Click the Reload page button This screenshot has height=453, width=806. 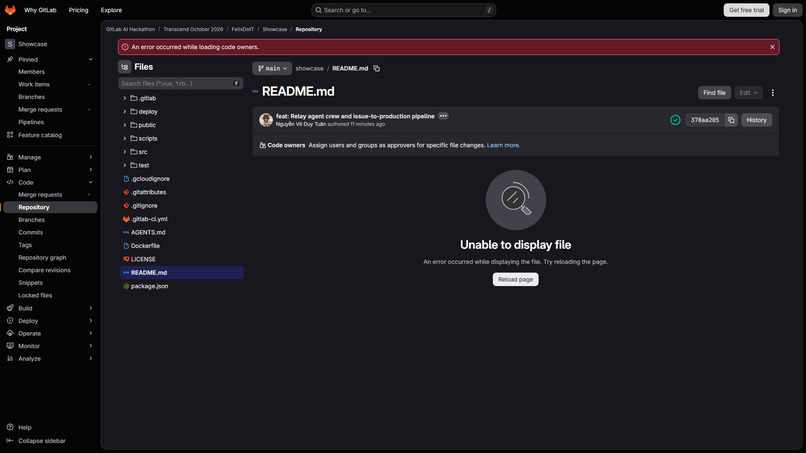pyautogui.click(x=515, y=279)
